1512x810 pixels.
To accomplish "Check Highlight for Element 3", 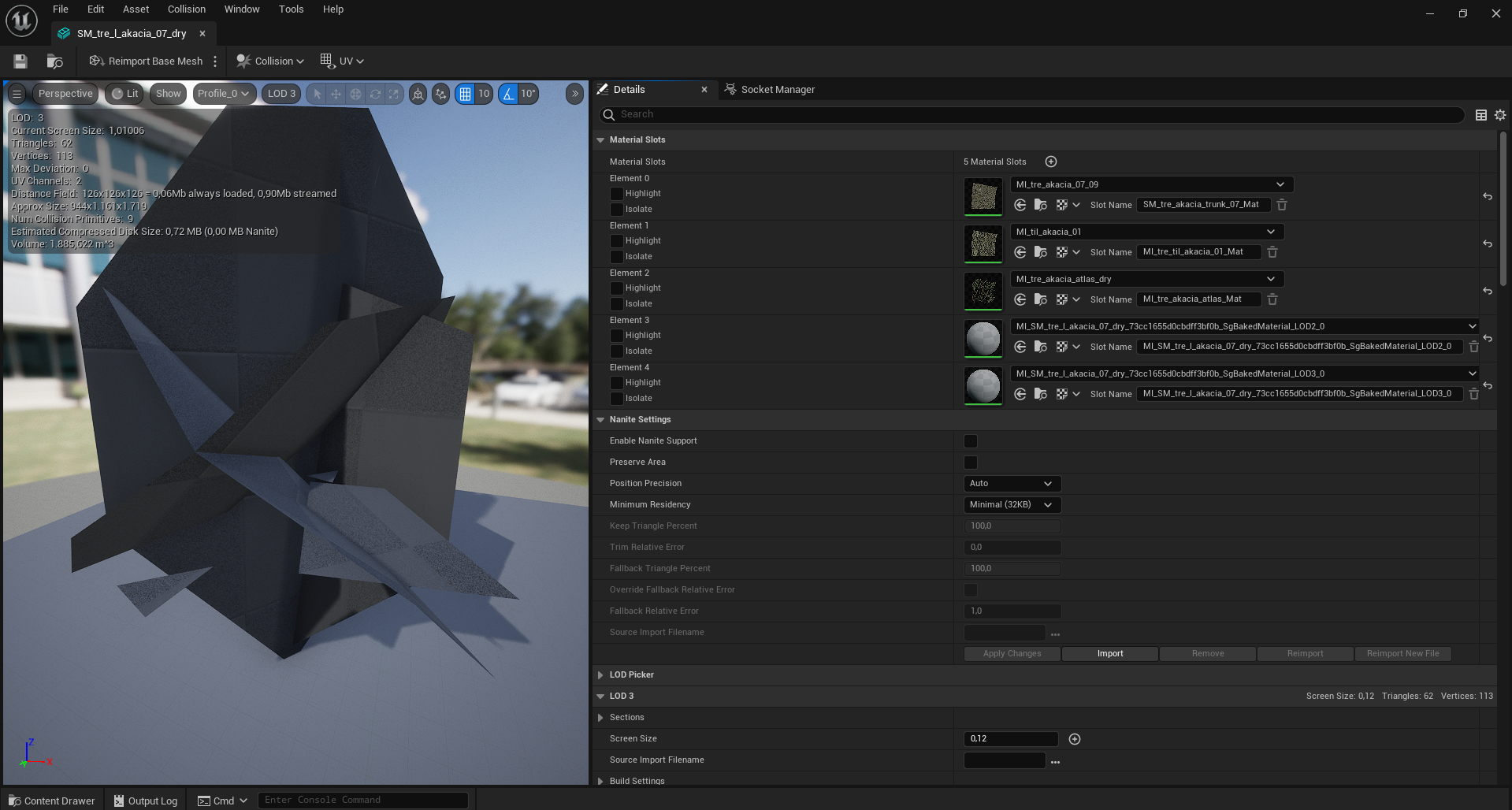I will (617, 336).
